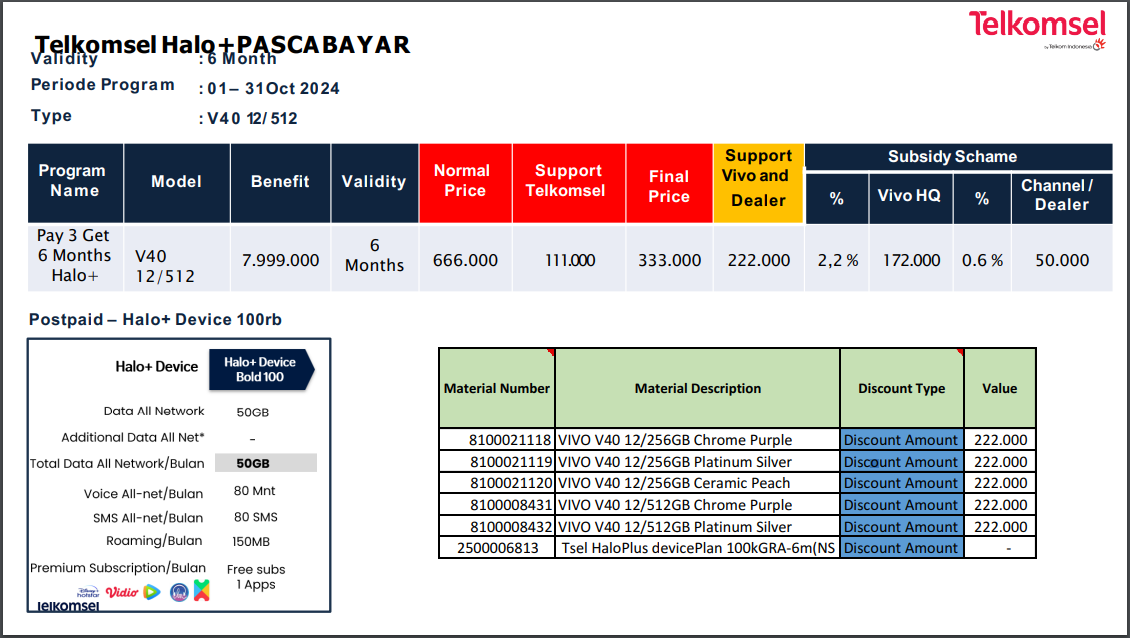Click the Normal Price value 666.000
This screenshot has height=638, width=1130.
tap(465, 260)
